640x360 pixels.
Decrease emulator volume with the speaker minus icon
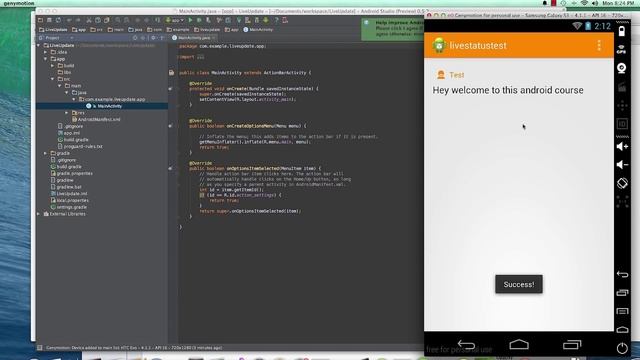tap(622, 164)
